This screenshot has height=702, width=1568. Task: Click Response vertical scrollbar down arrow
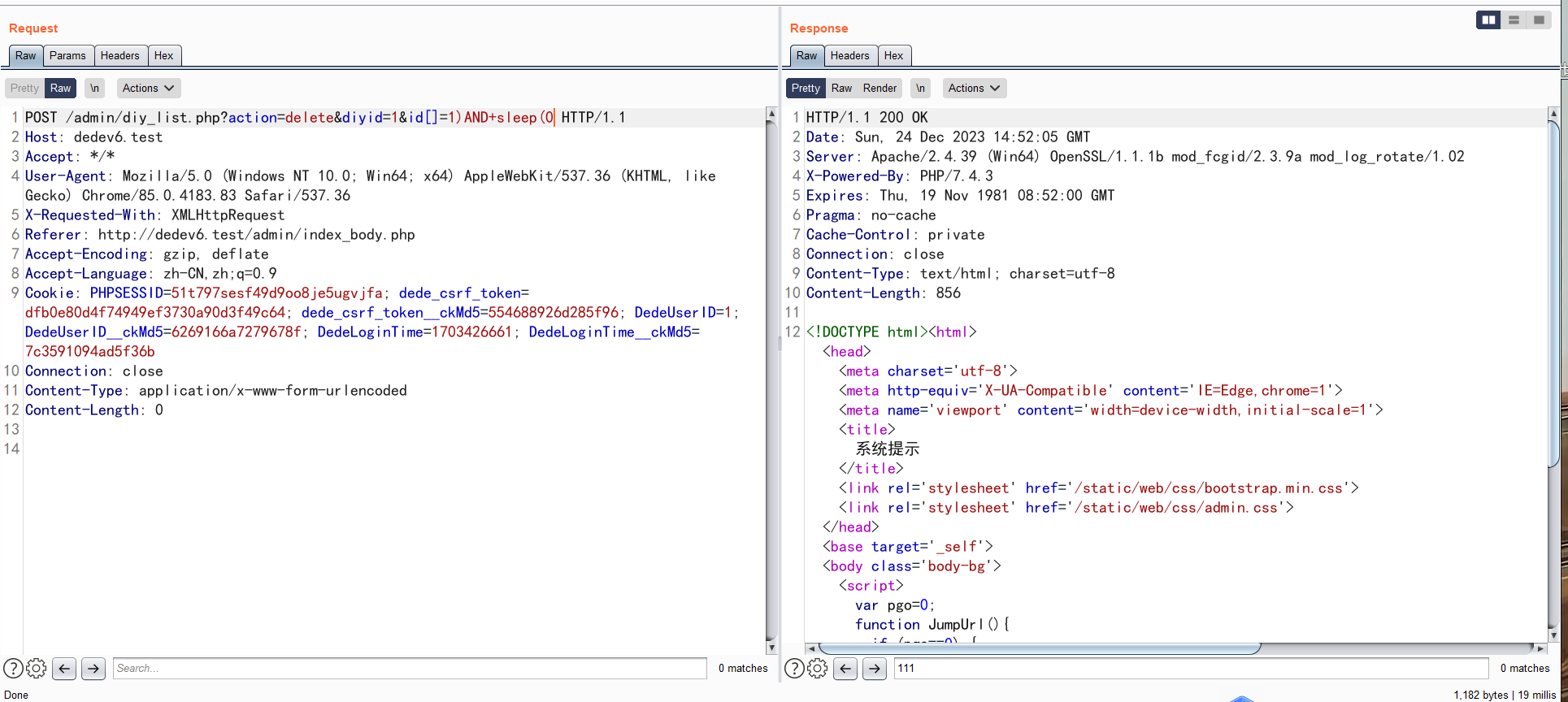point(1553,635)
